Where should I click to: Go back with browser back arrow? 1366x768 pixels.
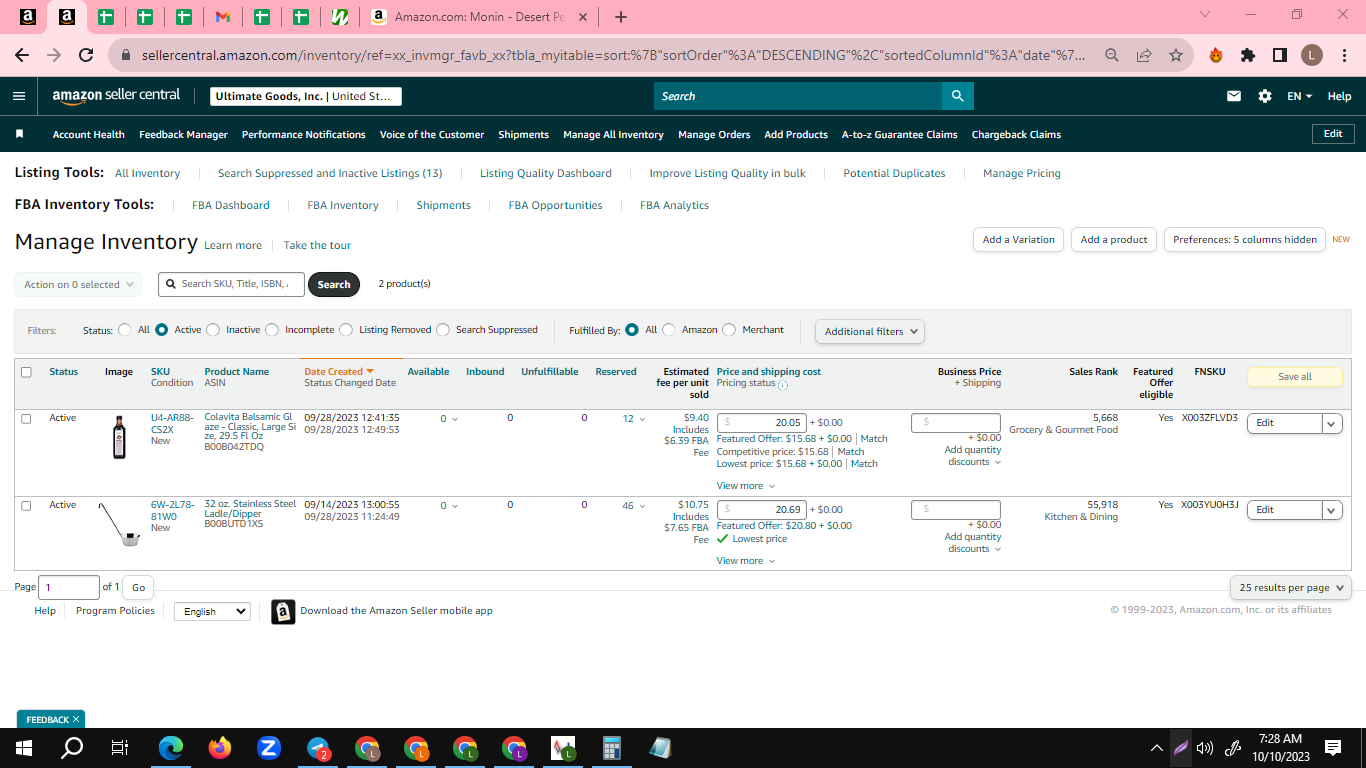pos(22,55)
